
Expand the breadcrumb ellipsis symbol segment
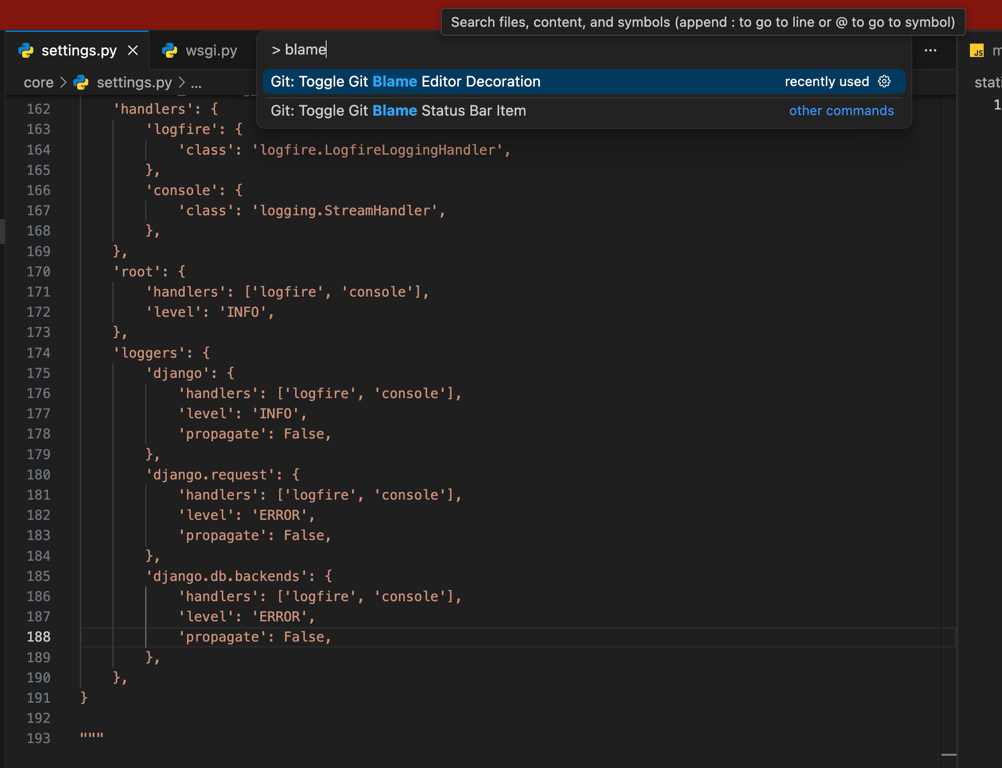coord(196,83)
